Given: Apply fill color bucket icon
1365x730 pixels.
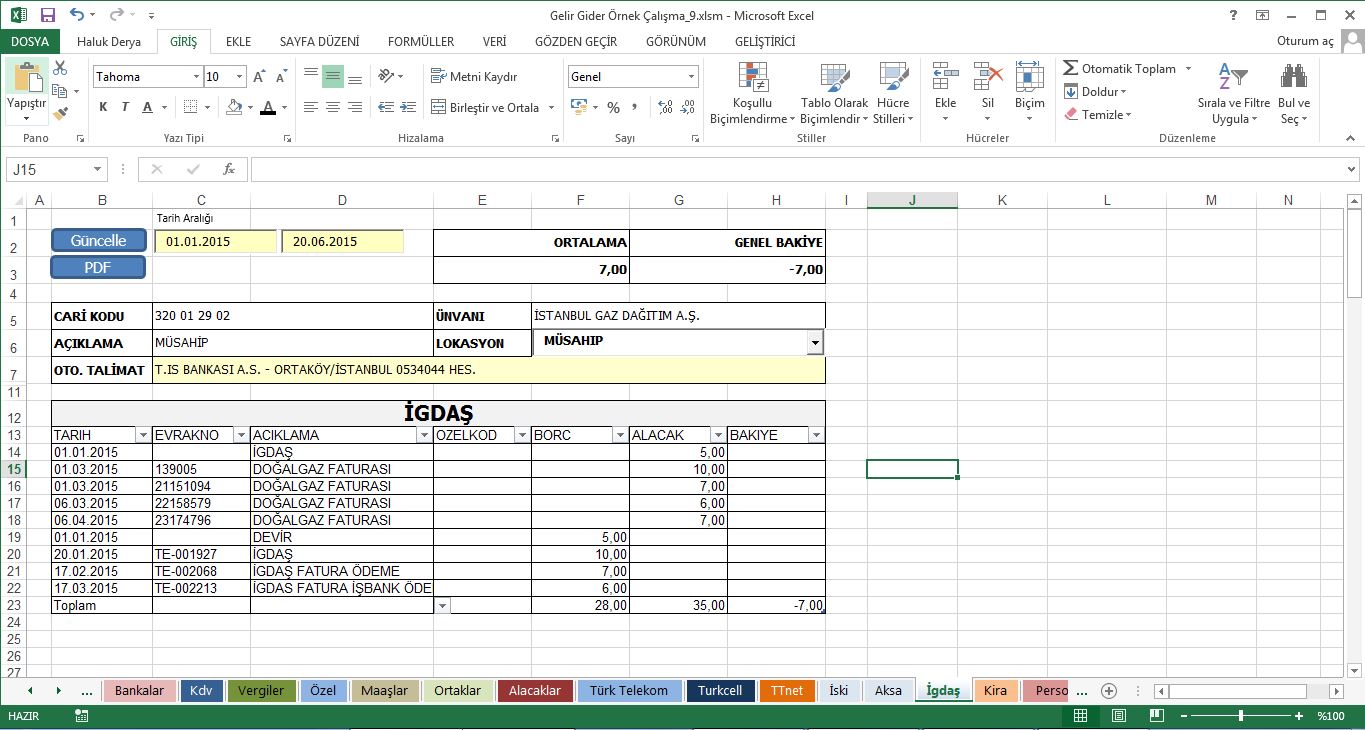Looking at the screenshot, I should click(x=234, y=107).
